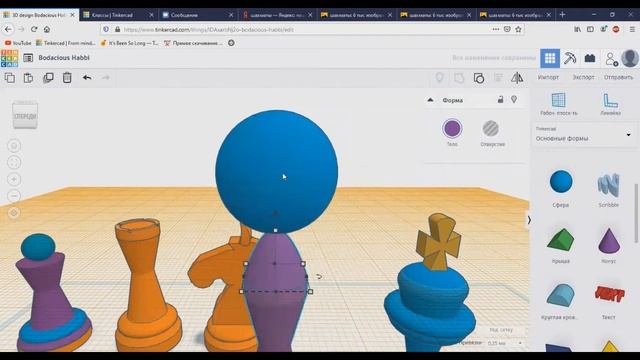
Task: Click the Tinkercad logo
Action: 9,58
